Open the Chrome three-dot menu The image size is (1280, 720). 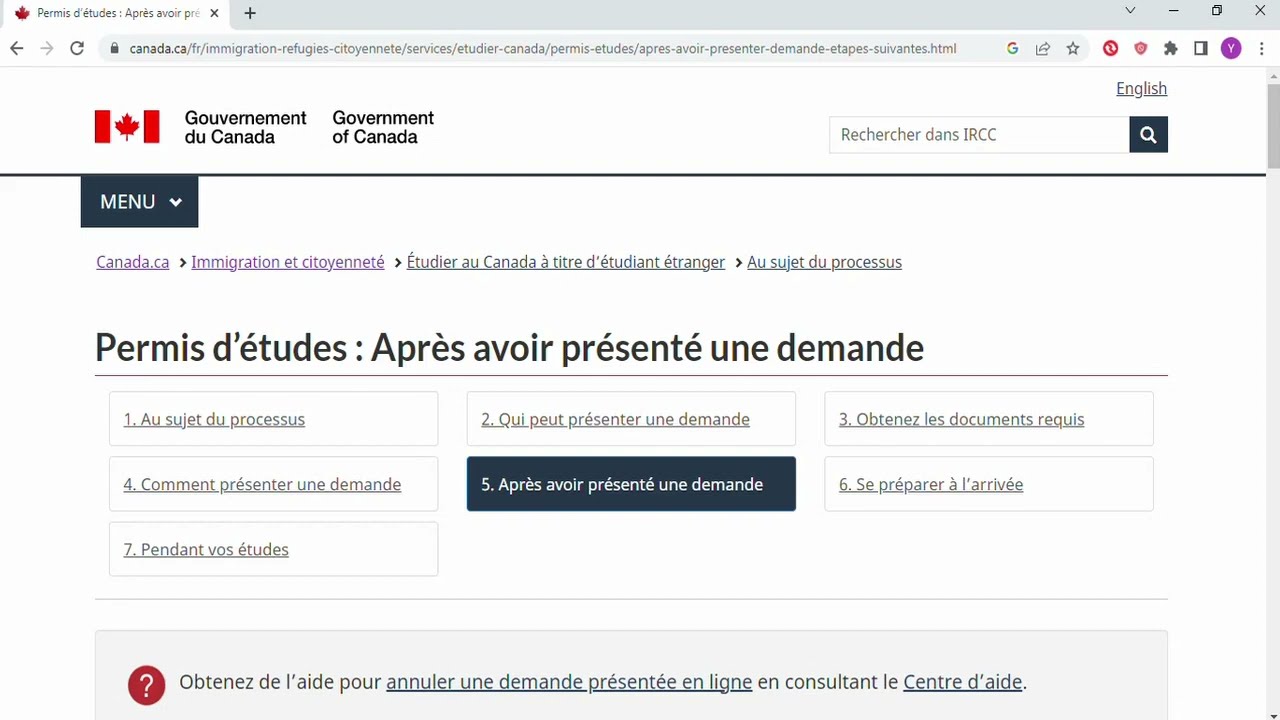click(1262, 48)
